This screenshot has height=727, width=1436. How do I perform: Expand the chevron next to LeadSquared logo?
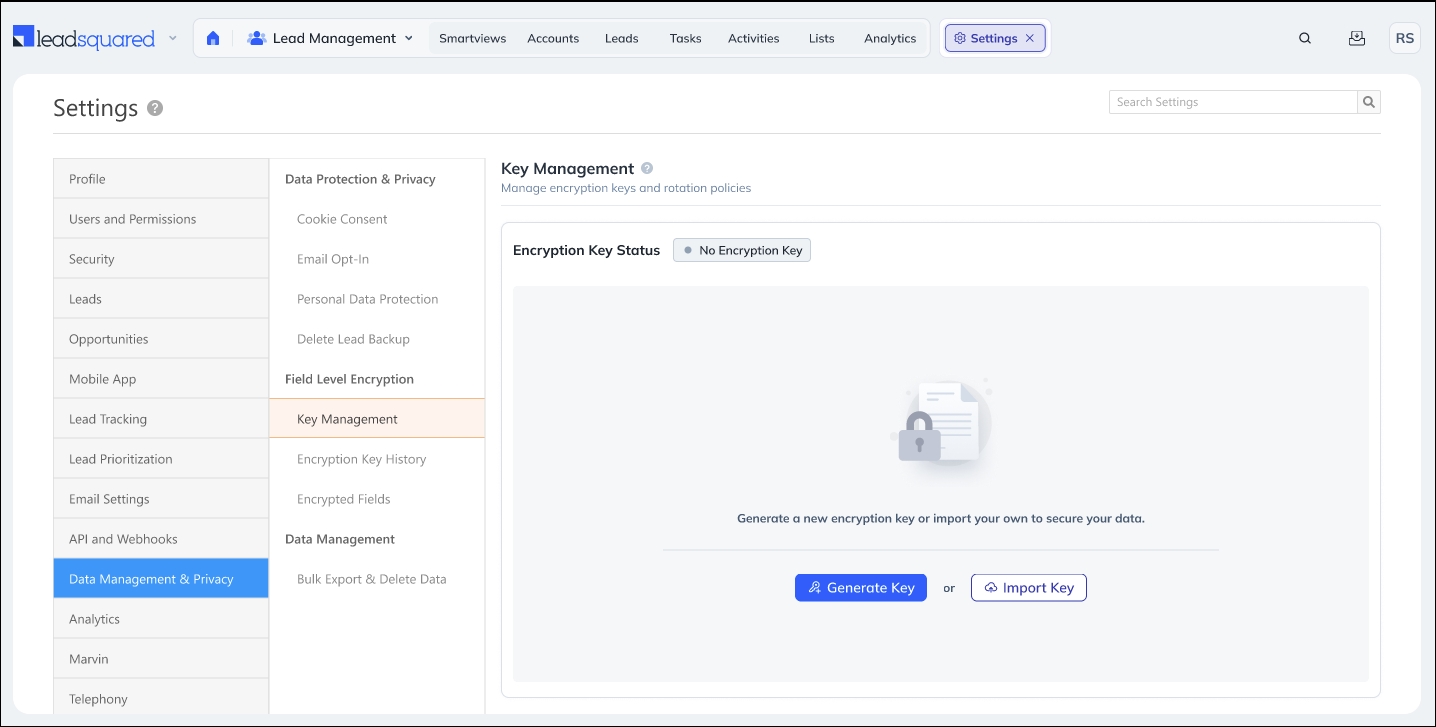click(172, 38)
